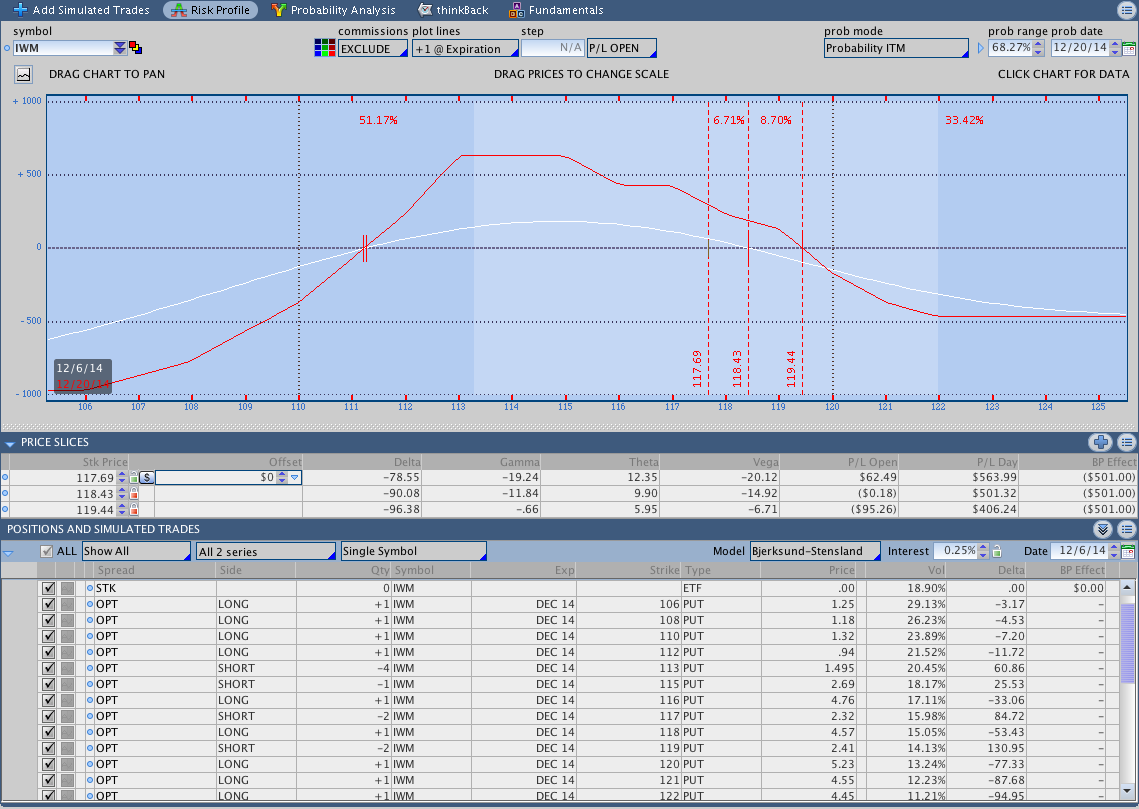
Task: Click the Stk Price 117.69 stepper arrows
Action: point(122,477)
